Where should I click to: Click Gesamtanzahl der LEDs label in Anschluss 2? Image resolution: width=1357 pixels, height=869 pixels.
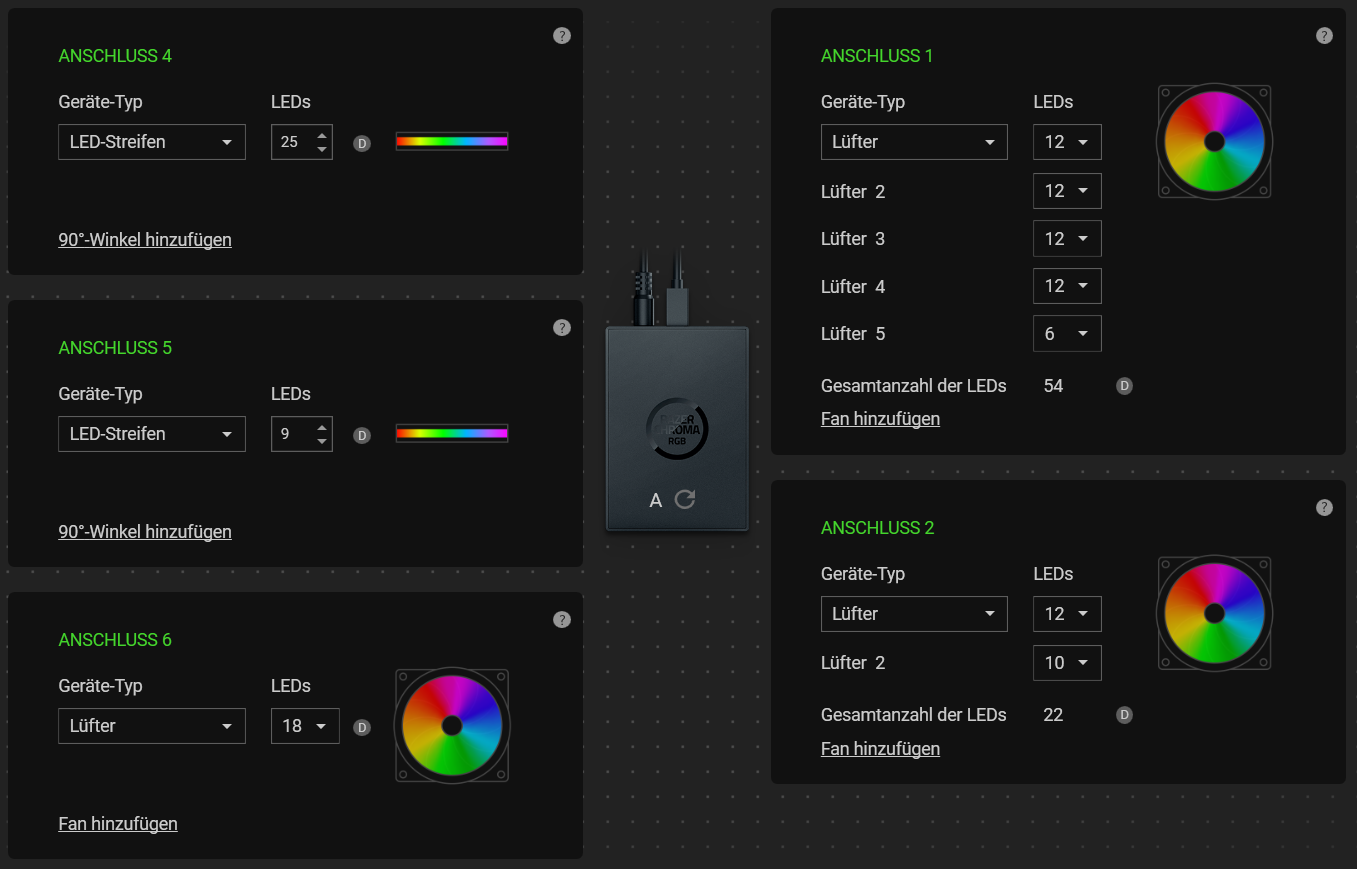913,715
